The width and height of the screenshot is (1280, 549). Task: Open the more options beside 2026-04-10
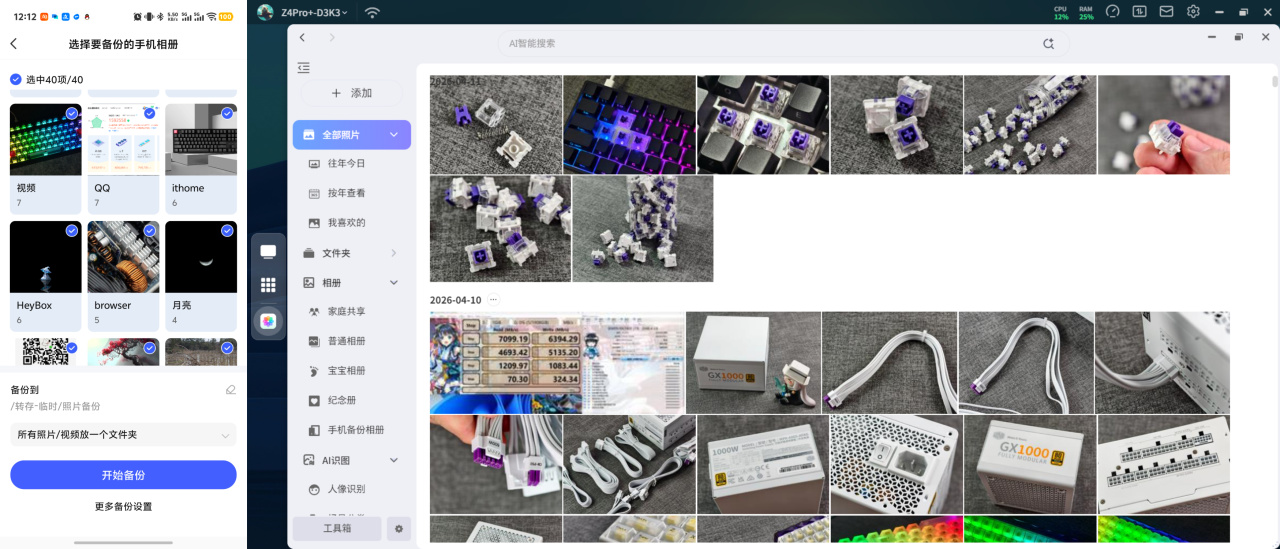tap(493, 300)
